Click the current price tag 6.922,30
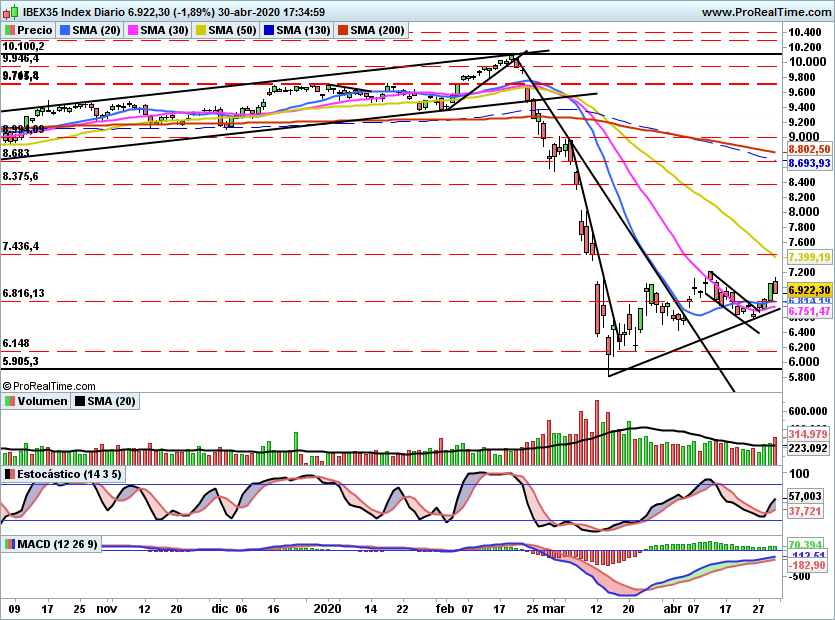The height and width of the screenshot is (620, 835). 809,290
